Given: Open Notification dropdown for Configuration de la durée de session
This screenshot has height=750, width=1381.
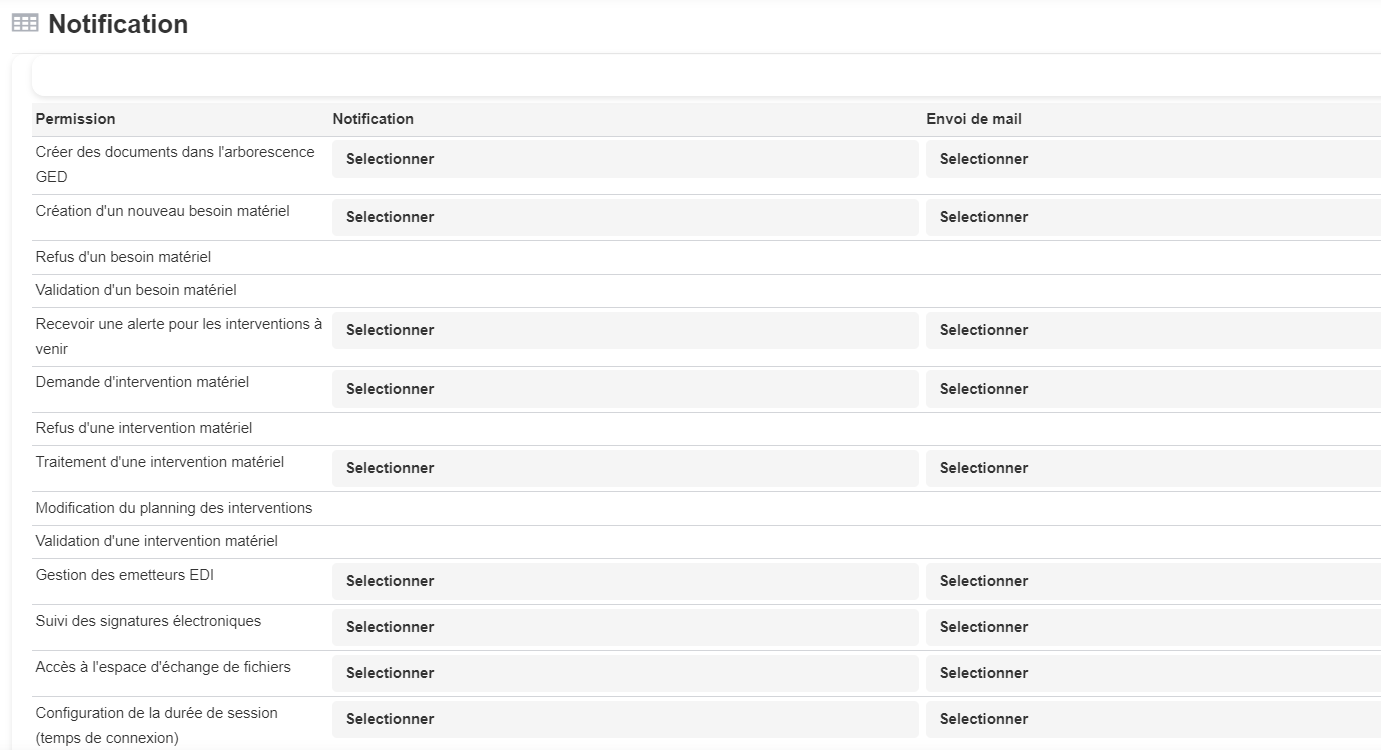Looking at the screenshot, I should 625,719.
